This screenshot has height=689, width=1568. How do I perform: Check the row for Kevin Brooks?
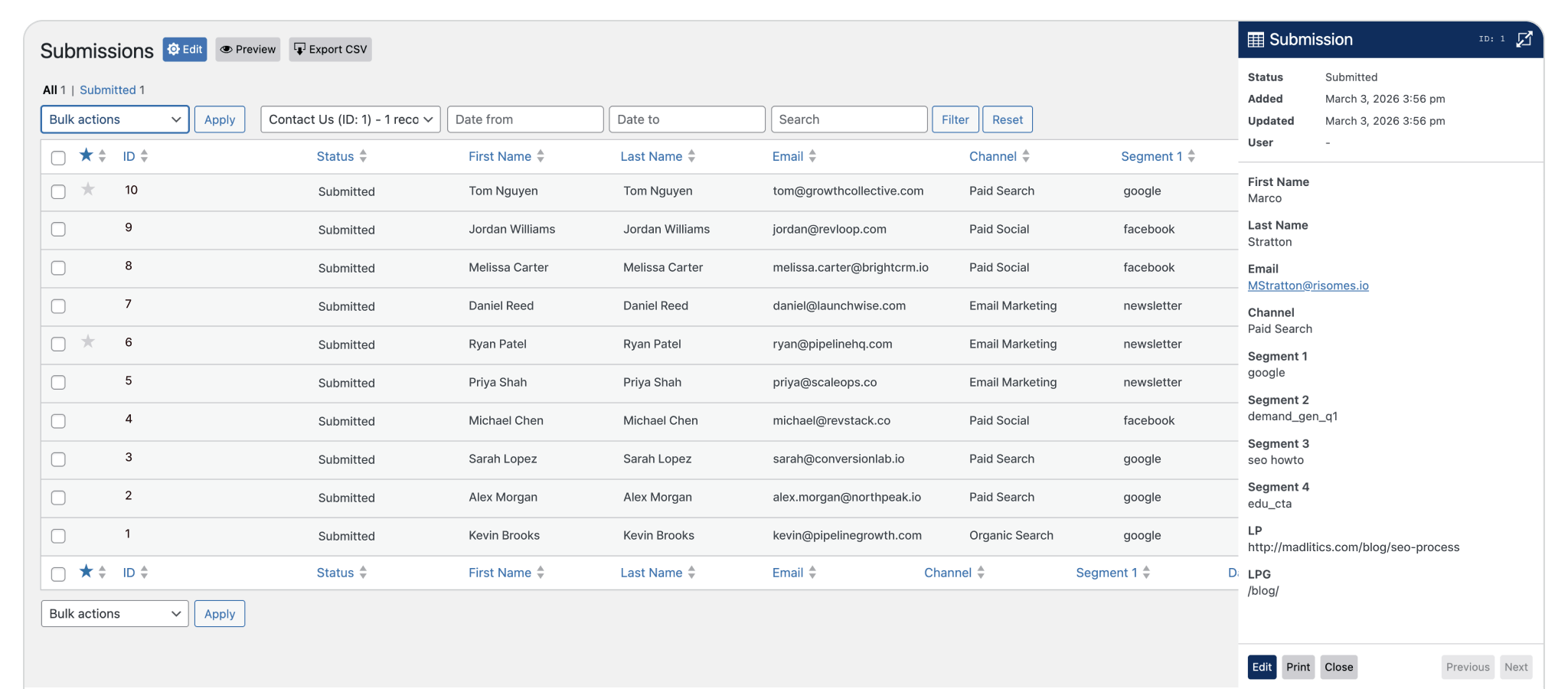tap(58, 536)
